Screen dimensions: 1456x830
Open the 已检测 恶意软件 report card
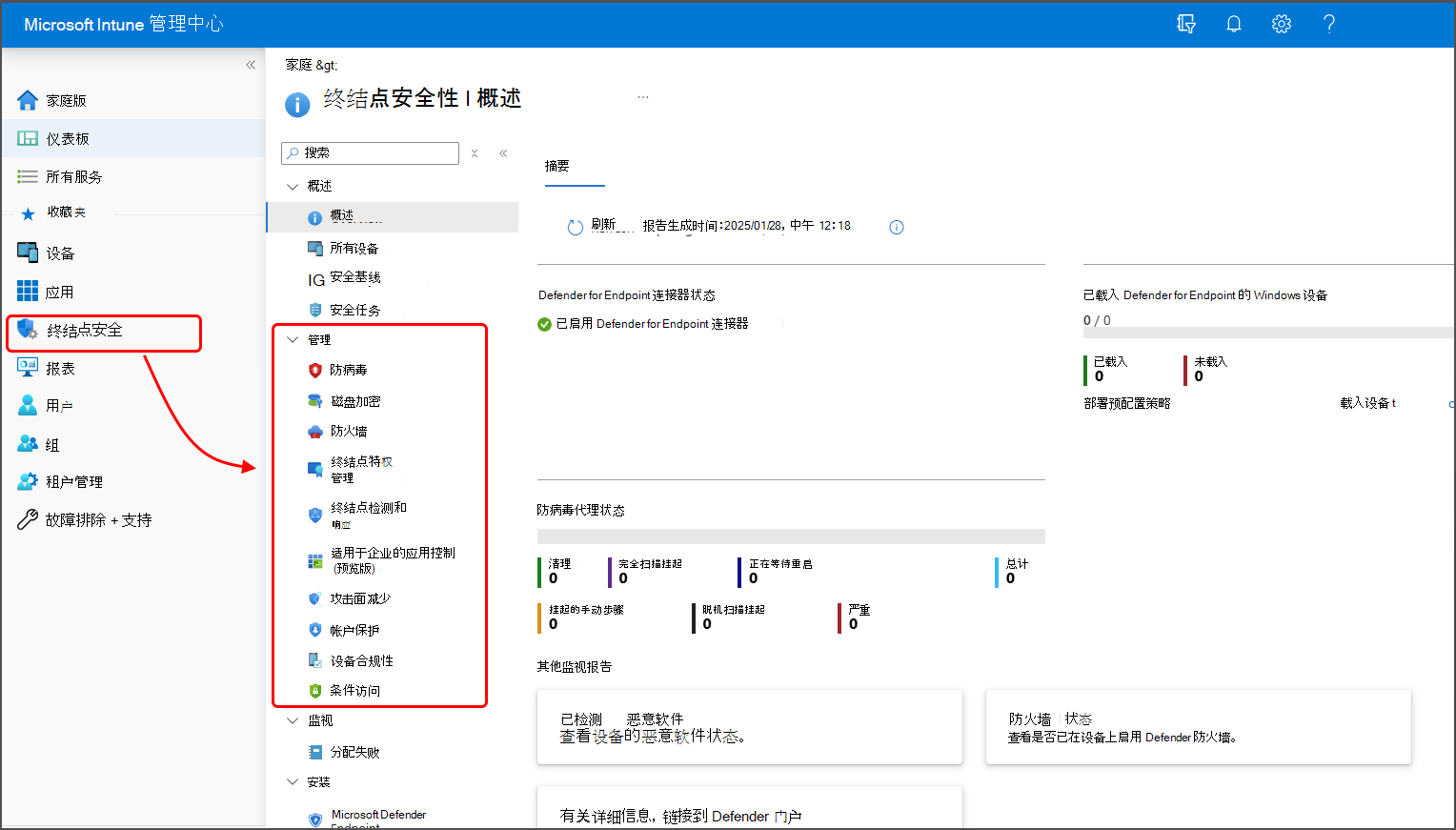[x=750, y=727]
